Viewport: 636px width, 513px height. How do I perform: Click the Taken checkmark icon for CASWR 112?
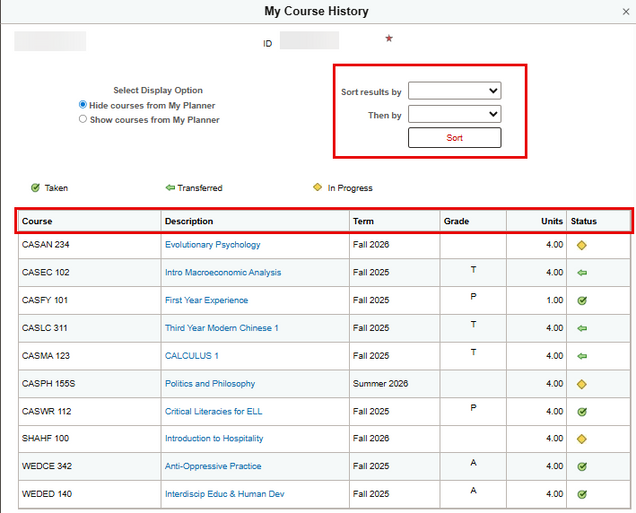coord(582,412)
